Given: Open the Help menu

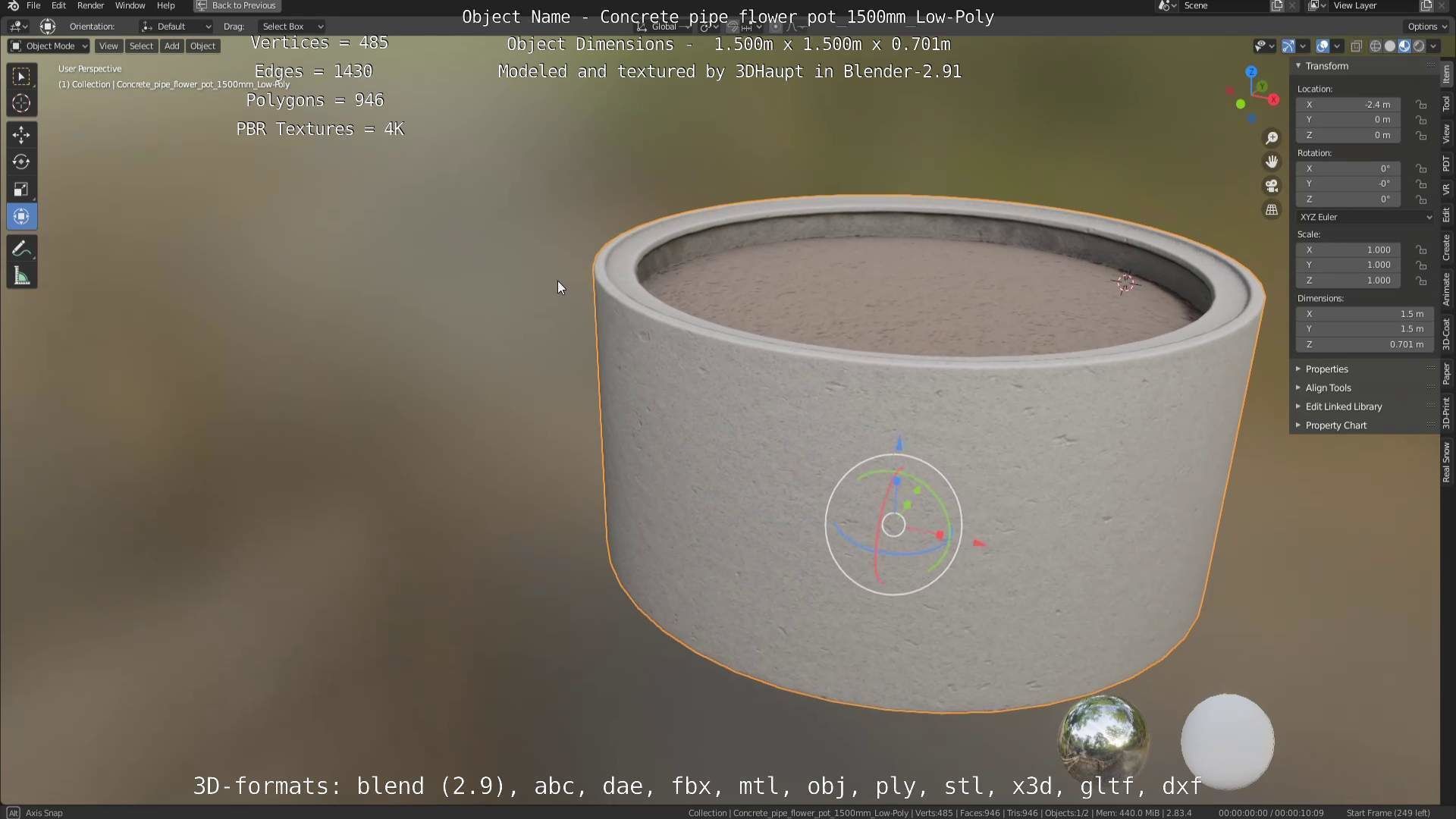Looking at the screenshot, I should point(165,5).
